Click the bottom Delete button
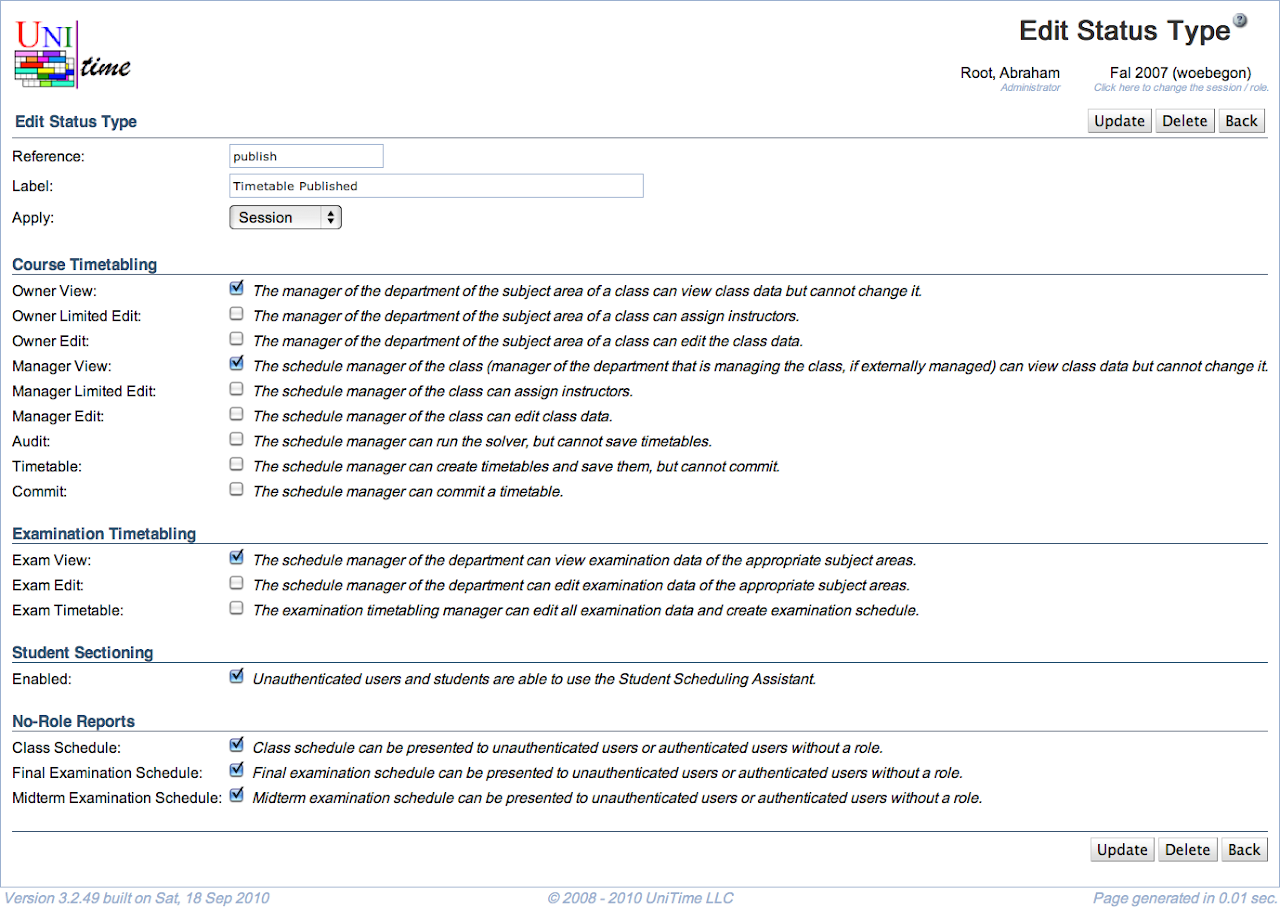Screen dimensions: 1280x908 coord(1188,849)
